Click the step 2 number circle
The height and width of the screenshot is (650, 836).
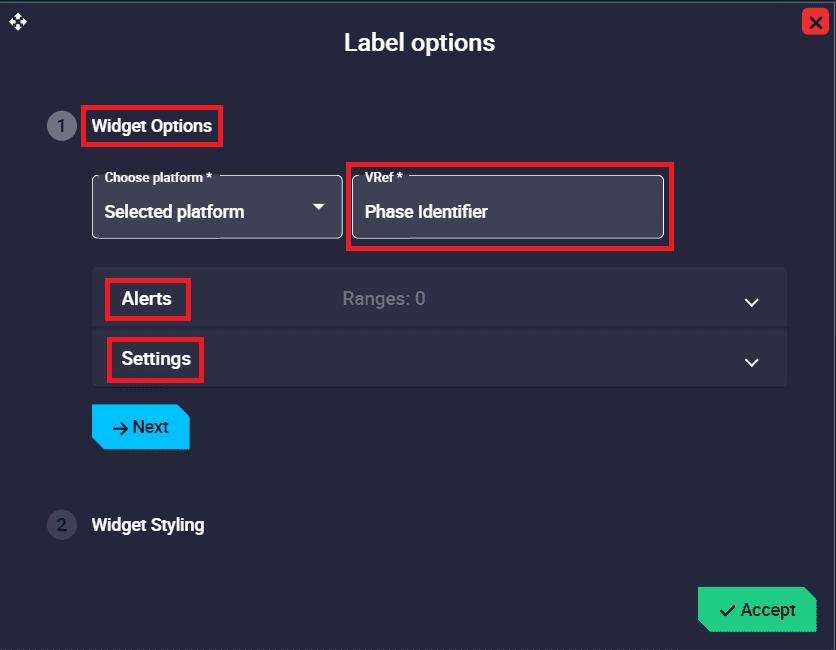point(61,525)
